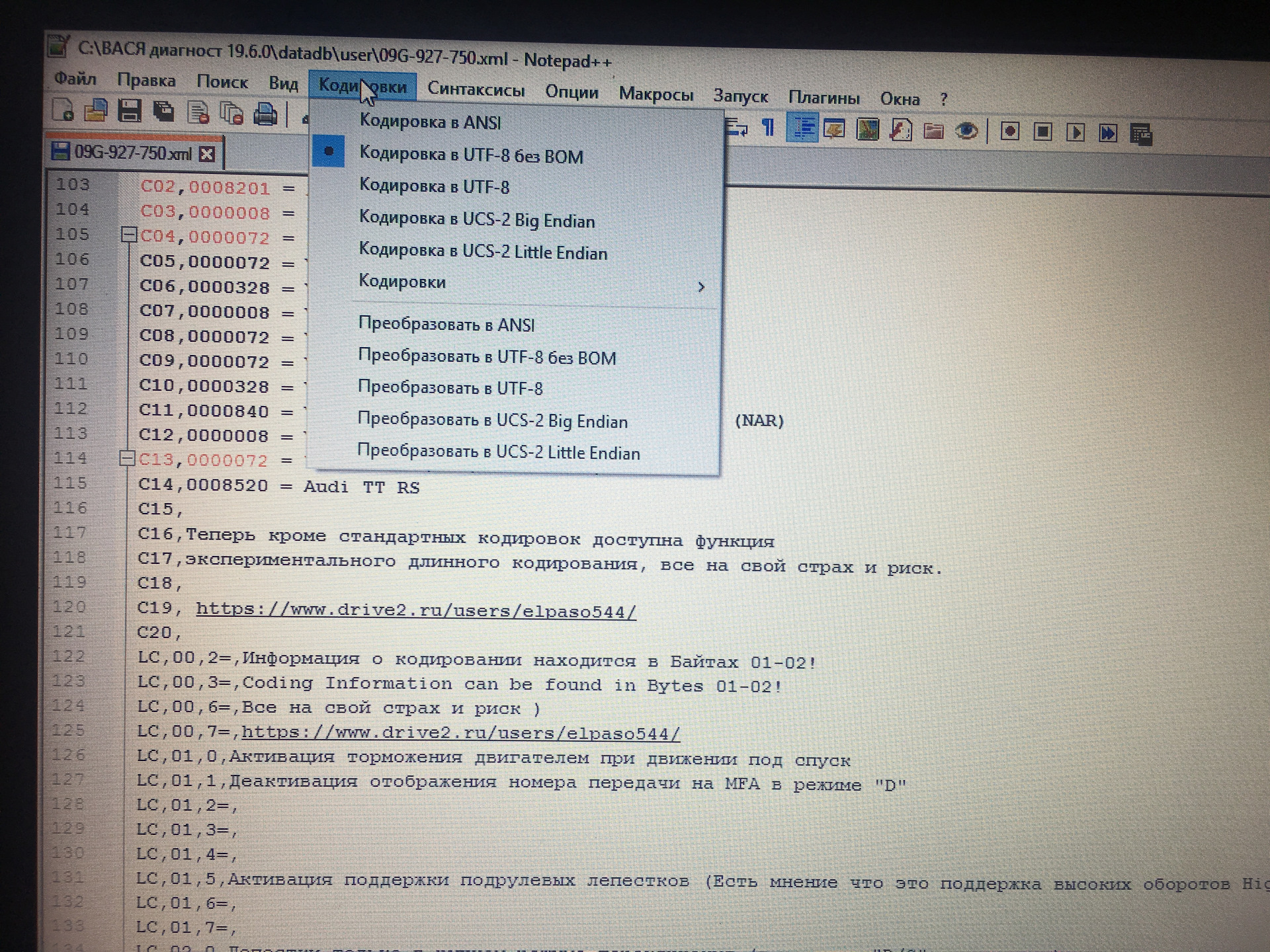1270x952 pixels.
Task: Close the 09G-927-750.xml tab
Action: 207,154
